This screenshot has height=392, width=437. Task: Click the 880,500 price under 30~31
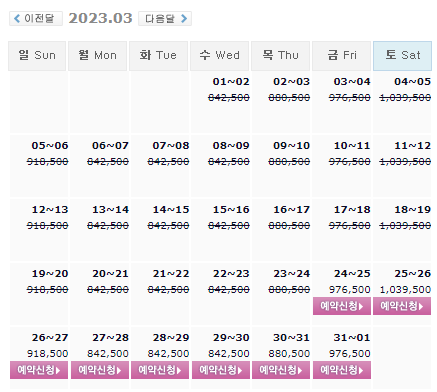pos(289,353)
